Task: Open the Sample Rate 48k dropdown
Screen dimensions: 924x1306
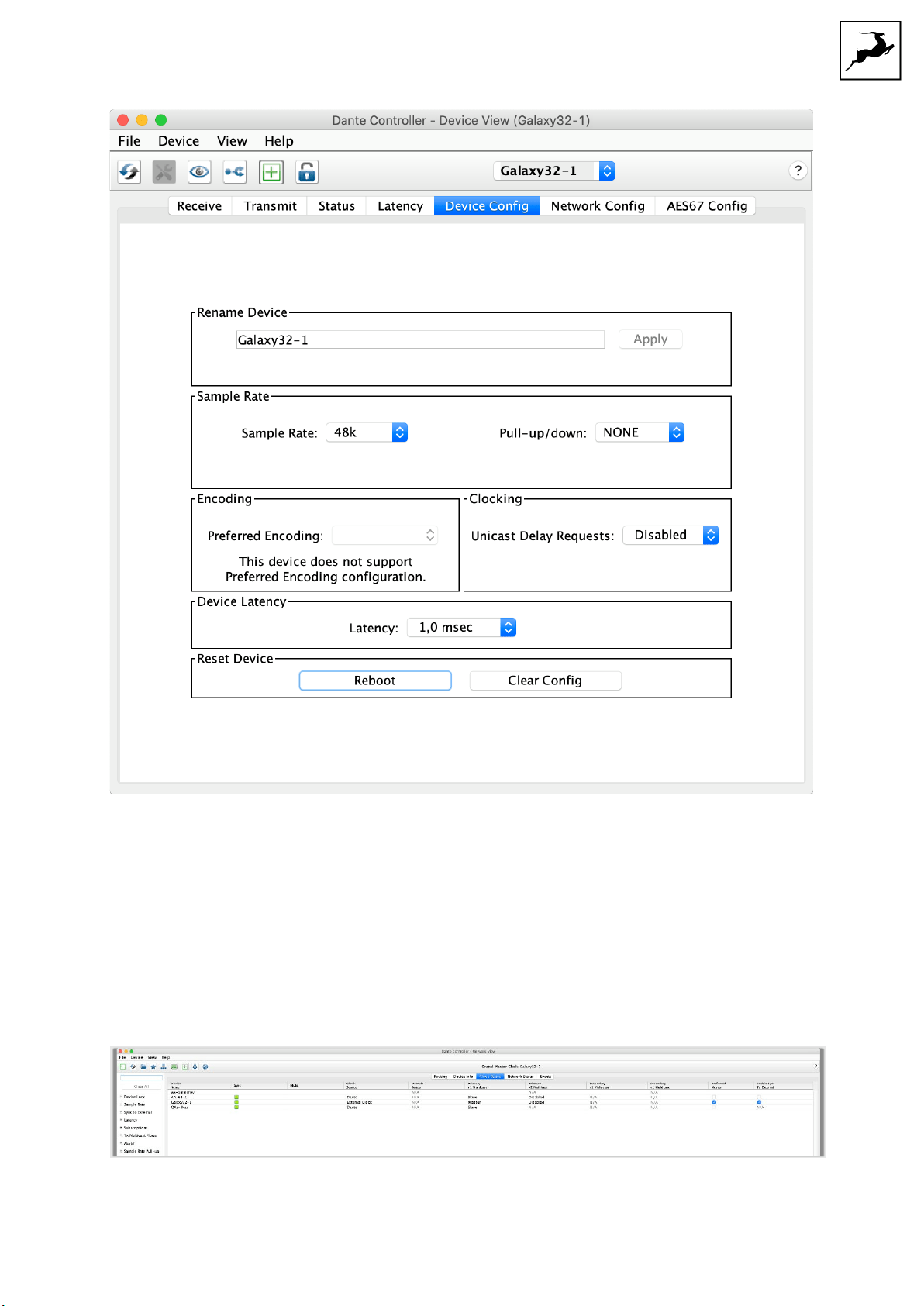Action: pos(367,432)
